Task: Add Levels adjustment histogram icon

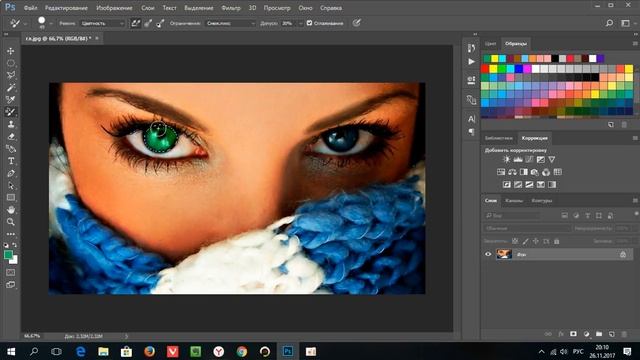Action: [518, 160]
